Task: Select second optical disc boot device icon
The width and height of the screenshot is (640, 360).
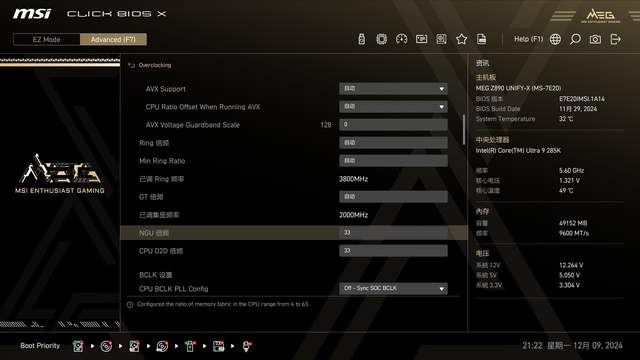Action: (162, 346)
